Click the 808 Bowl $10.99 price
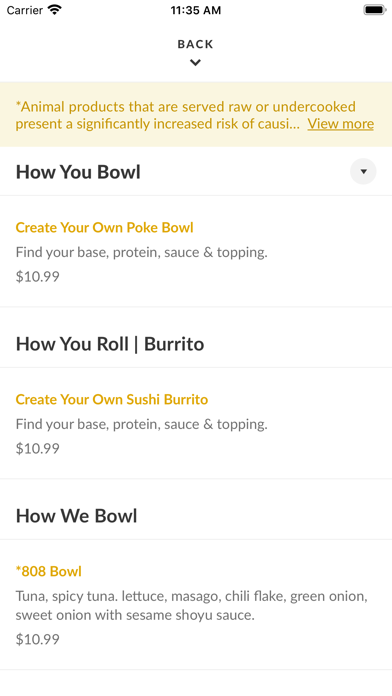The width and height of the screenshot is (392, 696). (x=38, y=639)
